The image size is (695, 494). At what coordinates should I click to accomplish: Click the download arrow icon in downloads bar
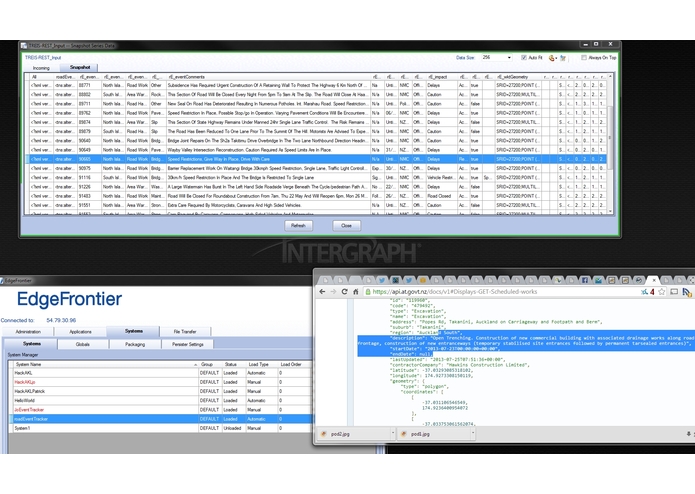688,434
